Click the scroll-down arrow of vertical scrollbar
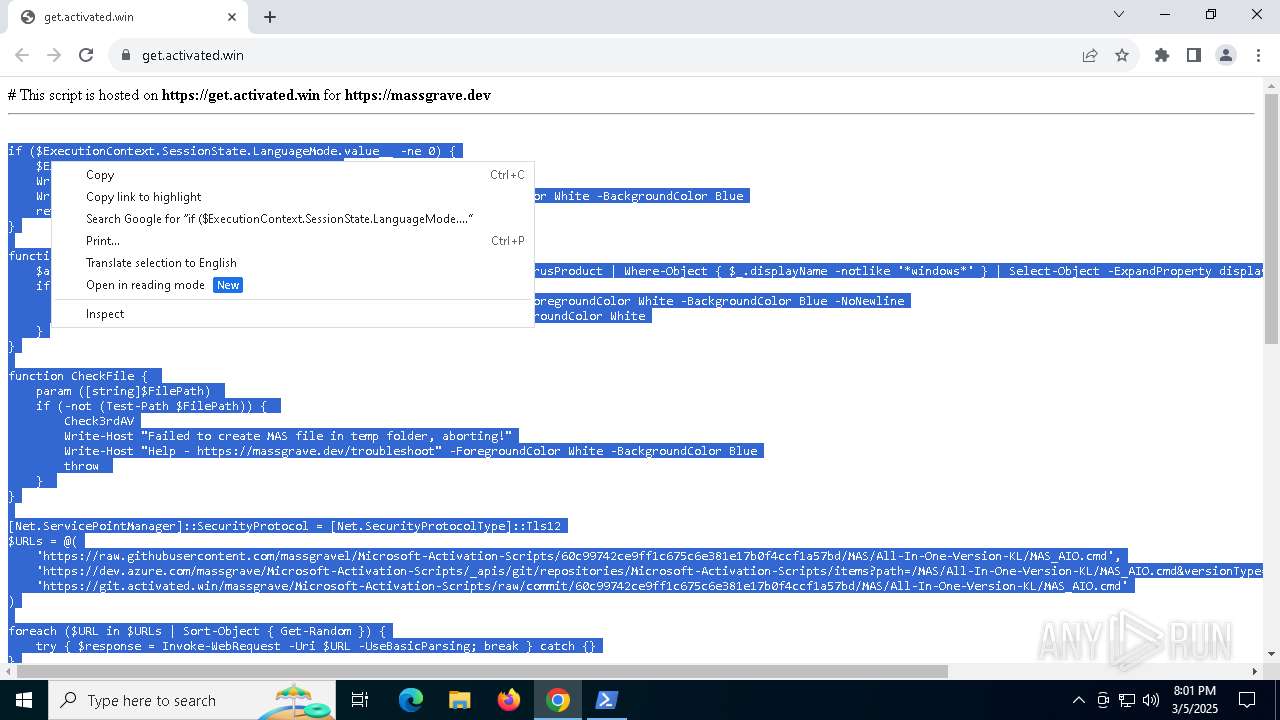The image size is (1280, 720). pos(1271,654)
